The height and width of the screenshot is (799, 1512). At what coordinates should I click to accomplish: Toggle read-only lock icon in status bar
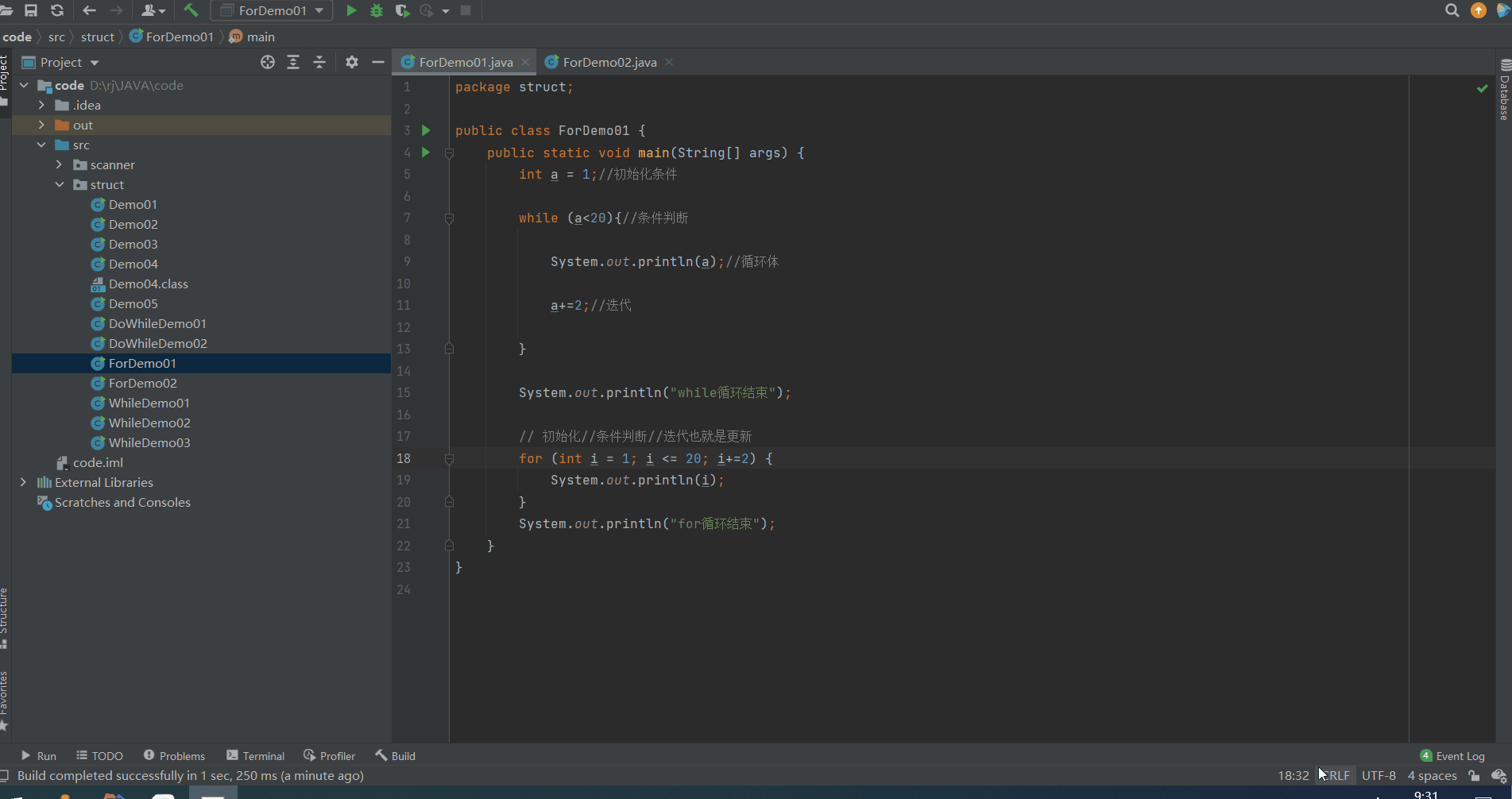pyautogui.click(x=1474, y=776)
